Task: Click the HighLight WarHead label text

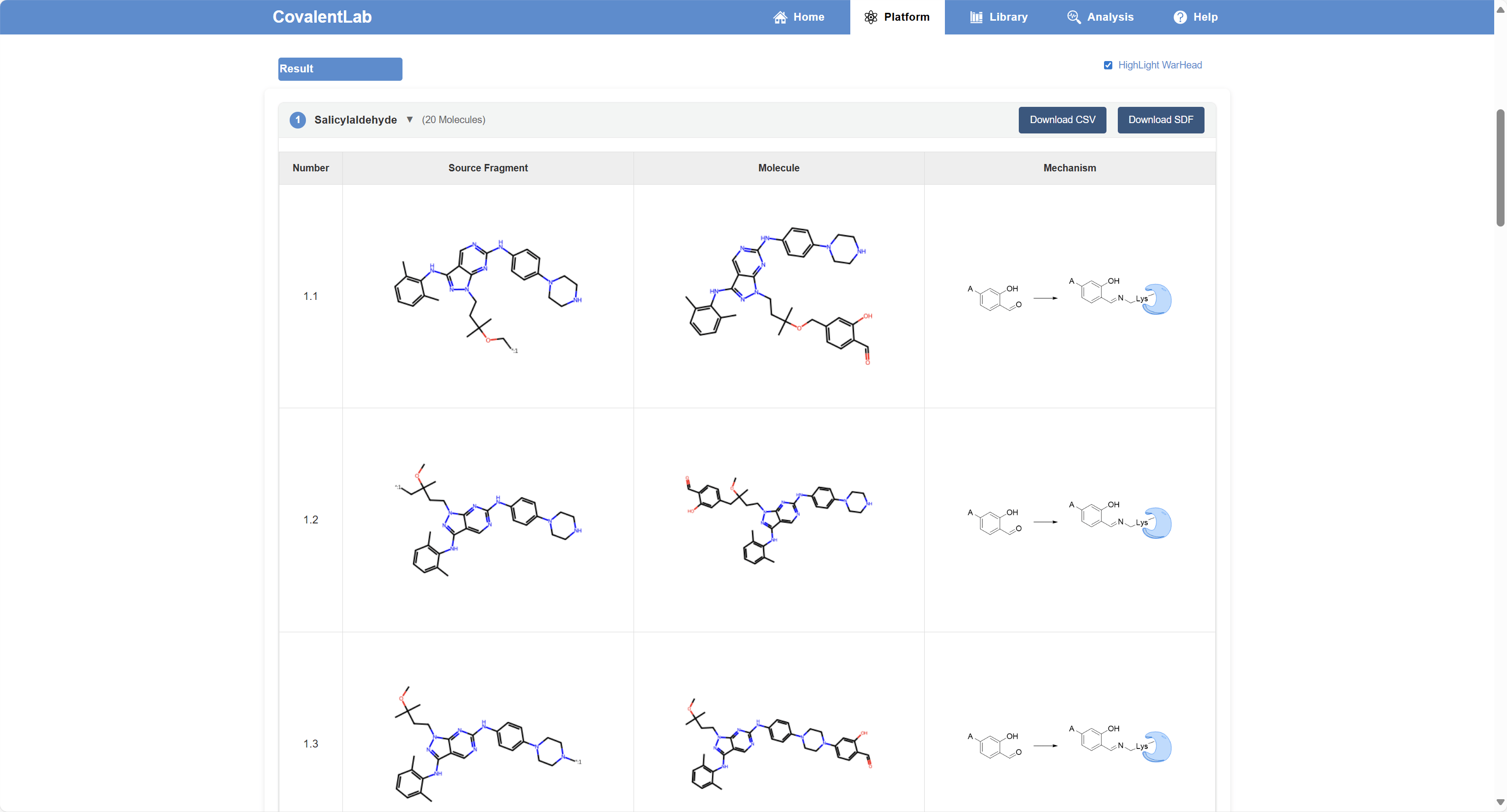Action: pos(1160,65)
